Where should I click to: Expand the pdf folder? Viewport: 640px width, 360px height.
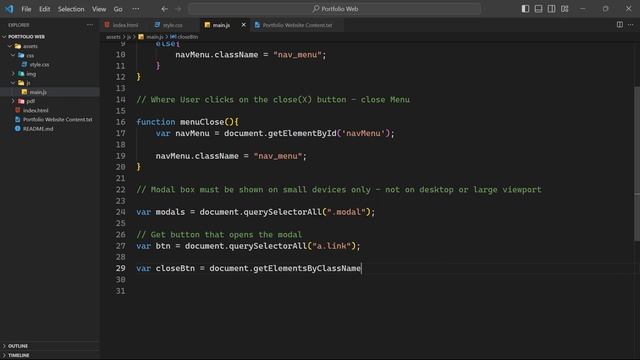pos(13,101)
